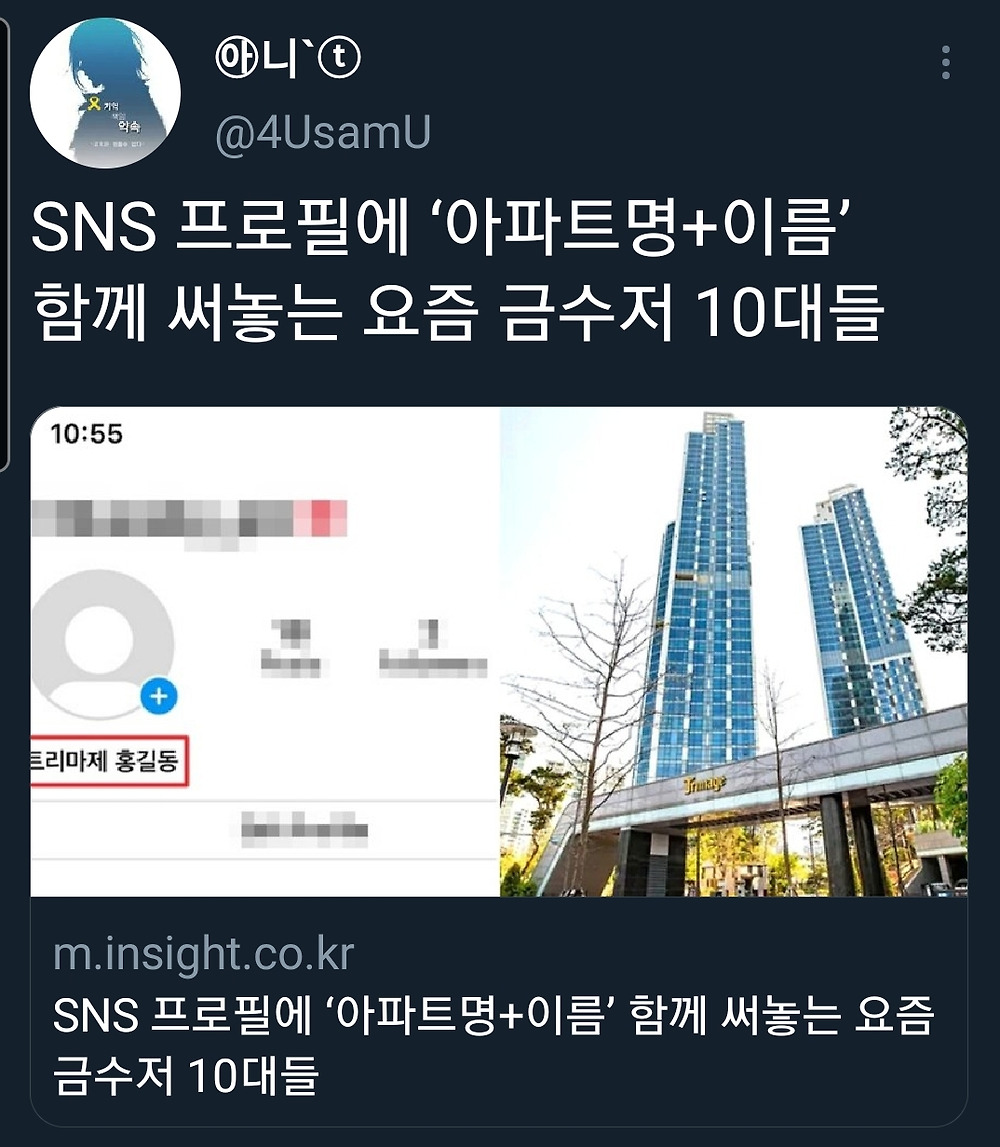View the apartment towers photo
Viewport: 1000px width, 1147px height.
pos(733,652)
